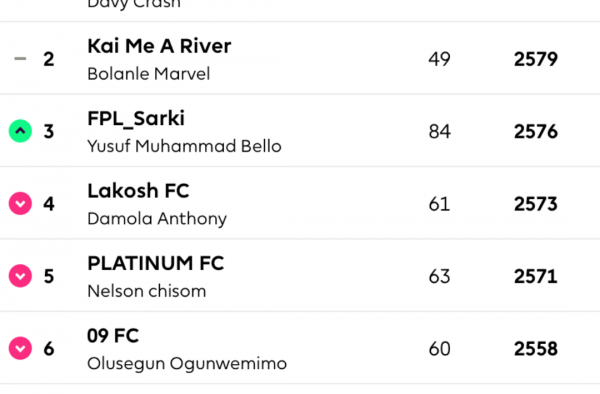
Task: Click manager name Yusuf Muhammad Bello
Action: click(x=184, y=146)
